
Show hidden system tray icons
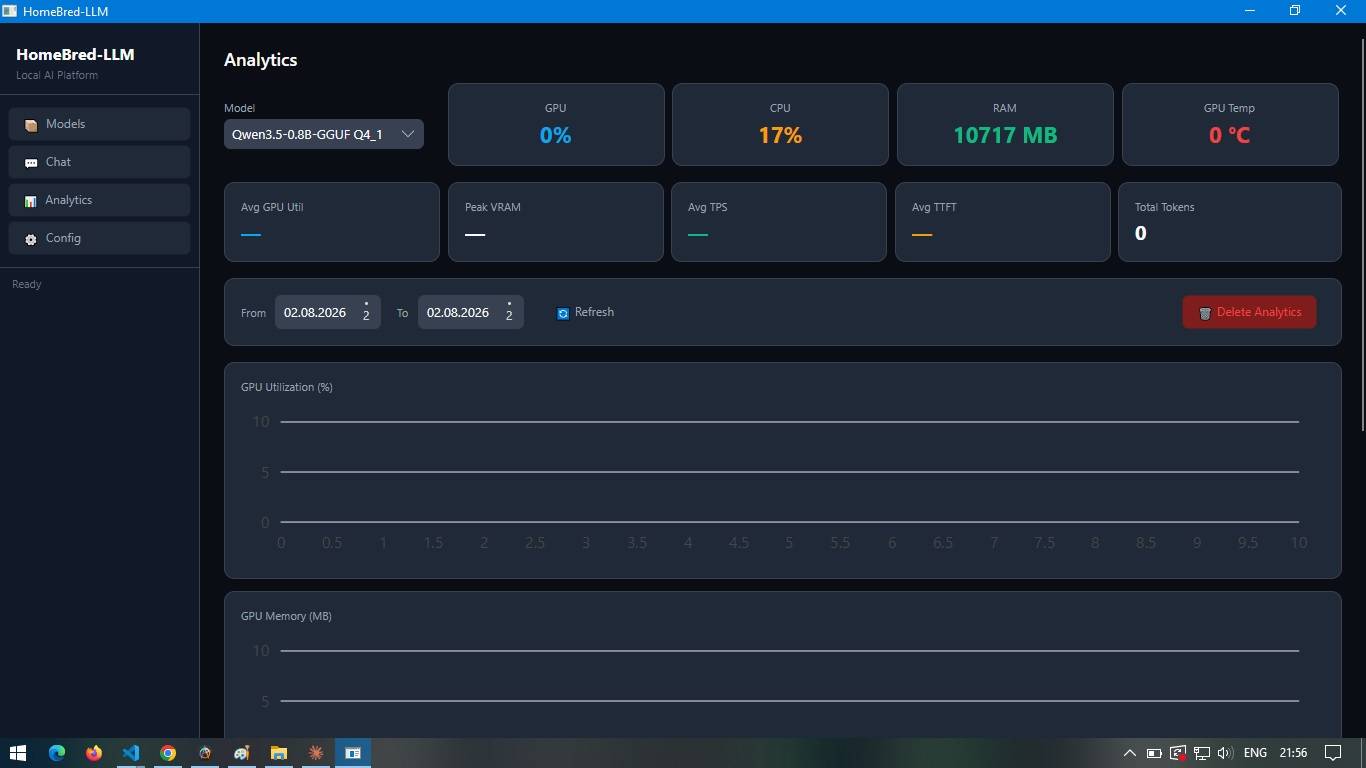pyautogui.click(x=1129, y=753)
